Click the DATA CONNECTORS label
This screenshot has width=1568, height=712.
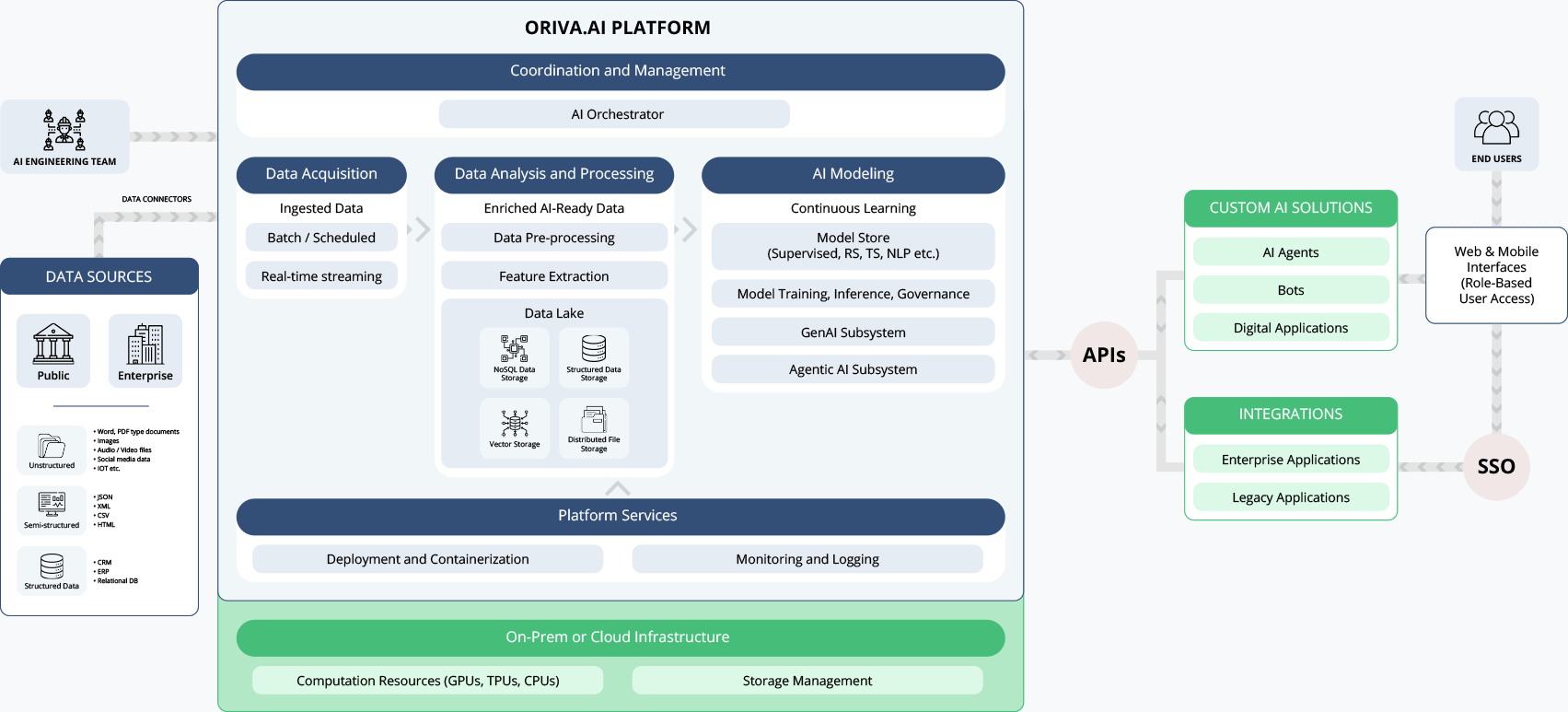[x=157, y=199]
